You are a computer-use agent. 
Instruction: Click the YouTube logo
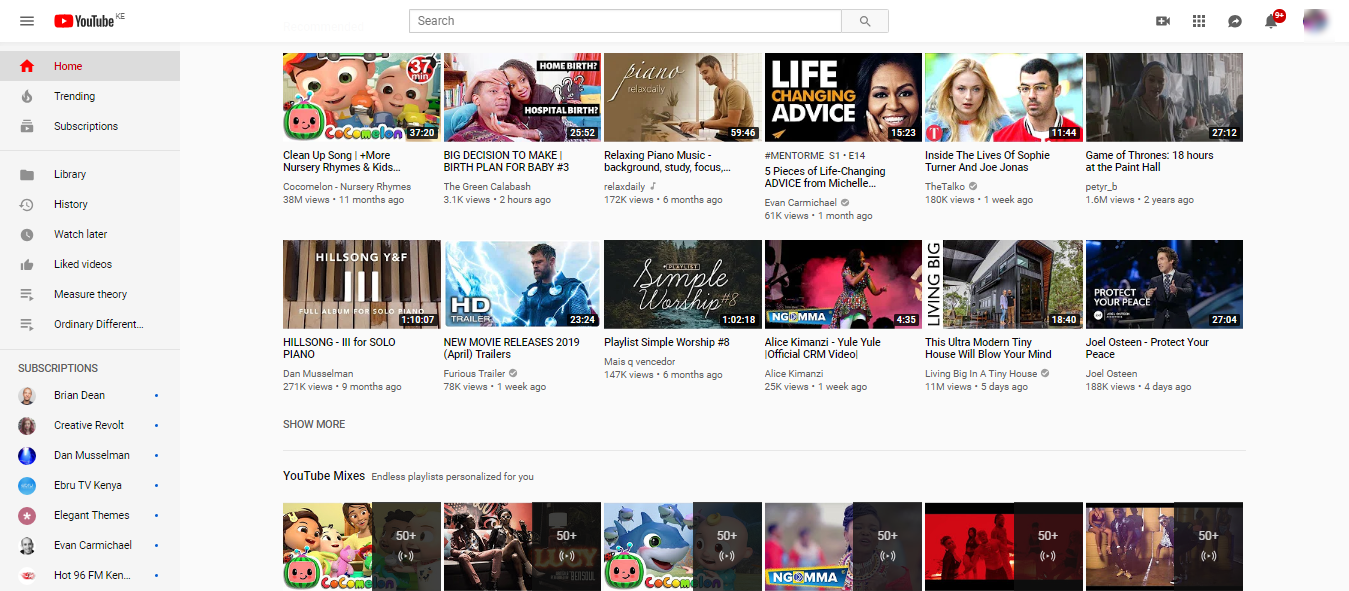(84, 21)
